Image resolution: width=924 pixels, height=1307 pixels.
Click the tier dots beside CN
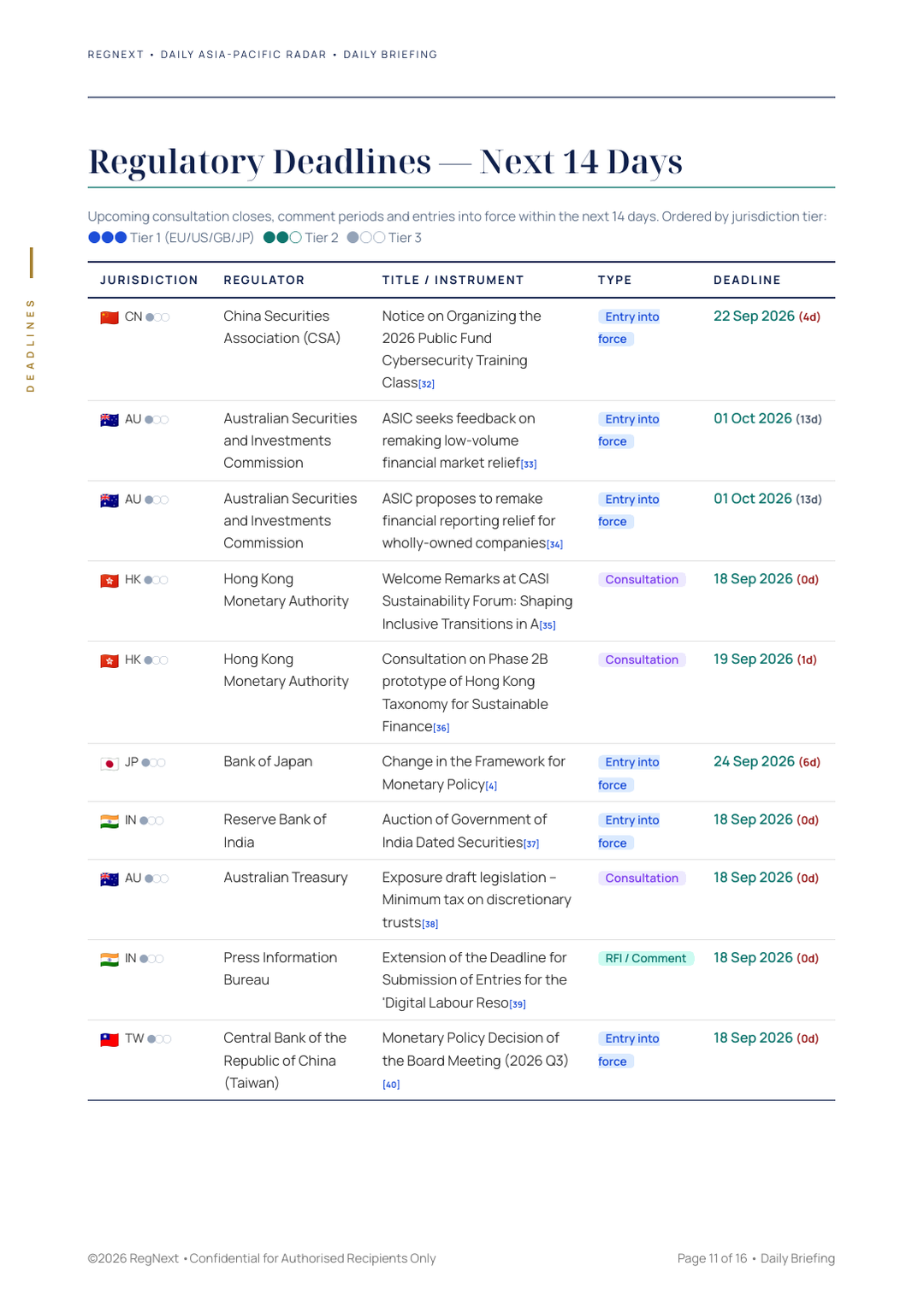tap(157, 317)
